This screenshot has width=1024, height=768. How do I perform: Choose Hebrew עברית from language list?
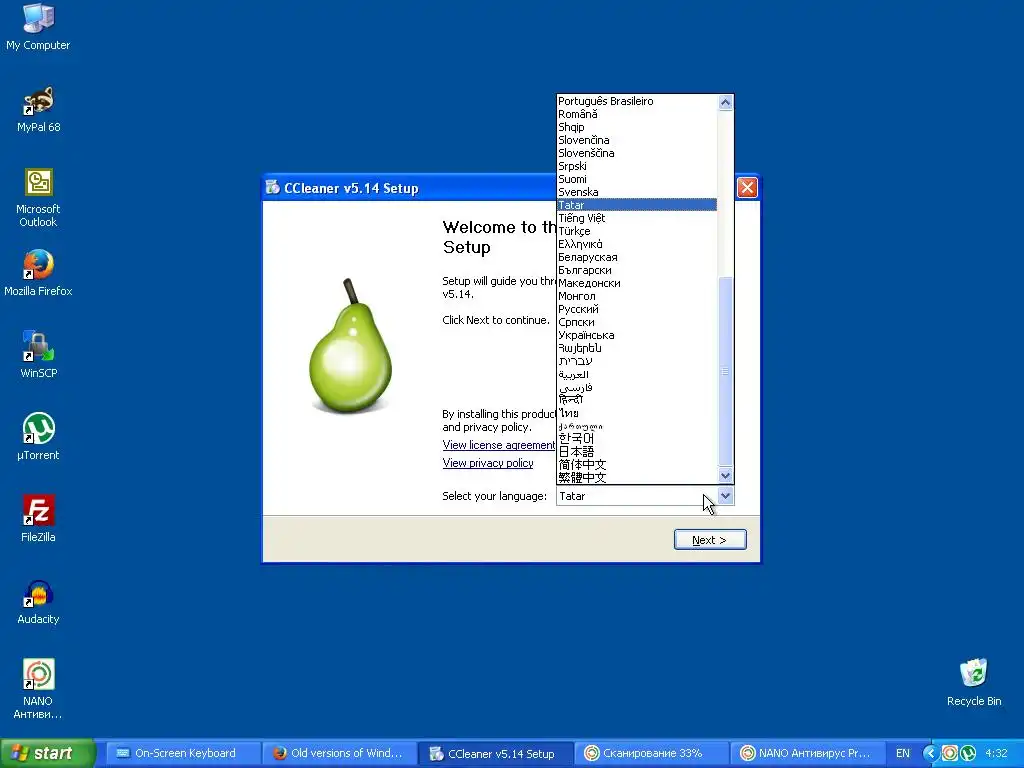pos(637,361)
